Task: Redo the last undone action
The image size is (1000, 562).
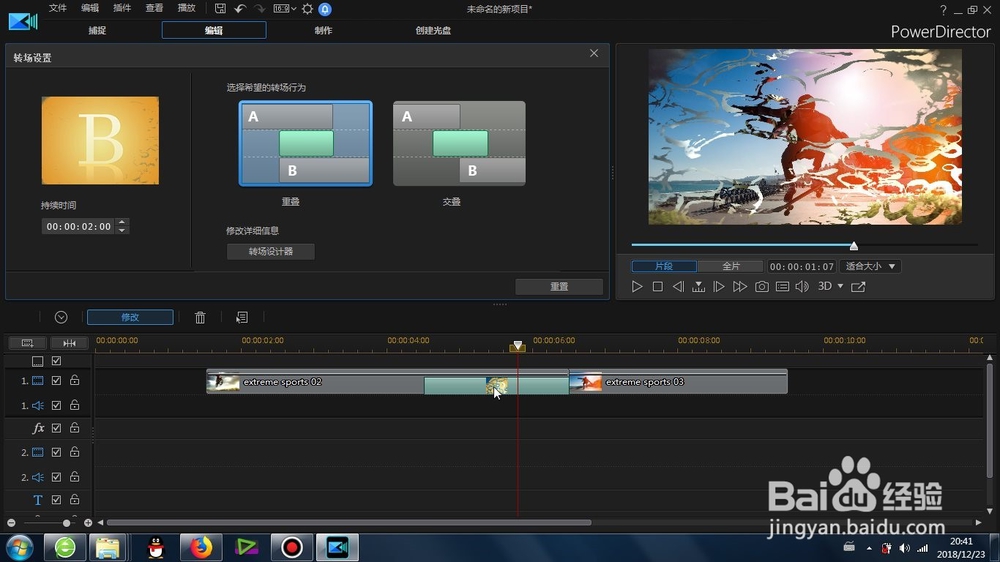Action: coord(260,9)
